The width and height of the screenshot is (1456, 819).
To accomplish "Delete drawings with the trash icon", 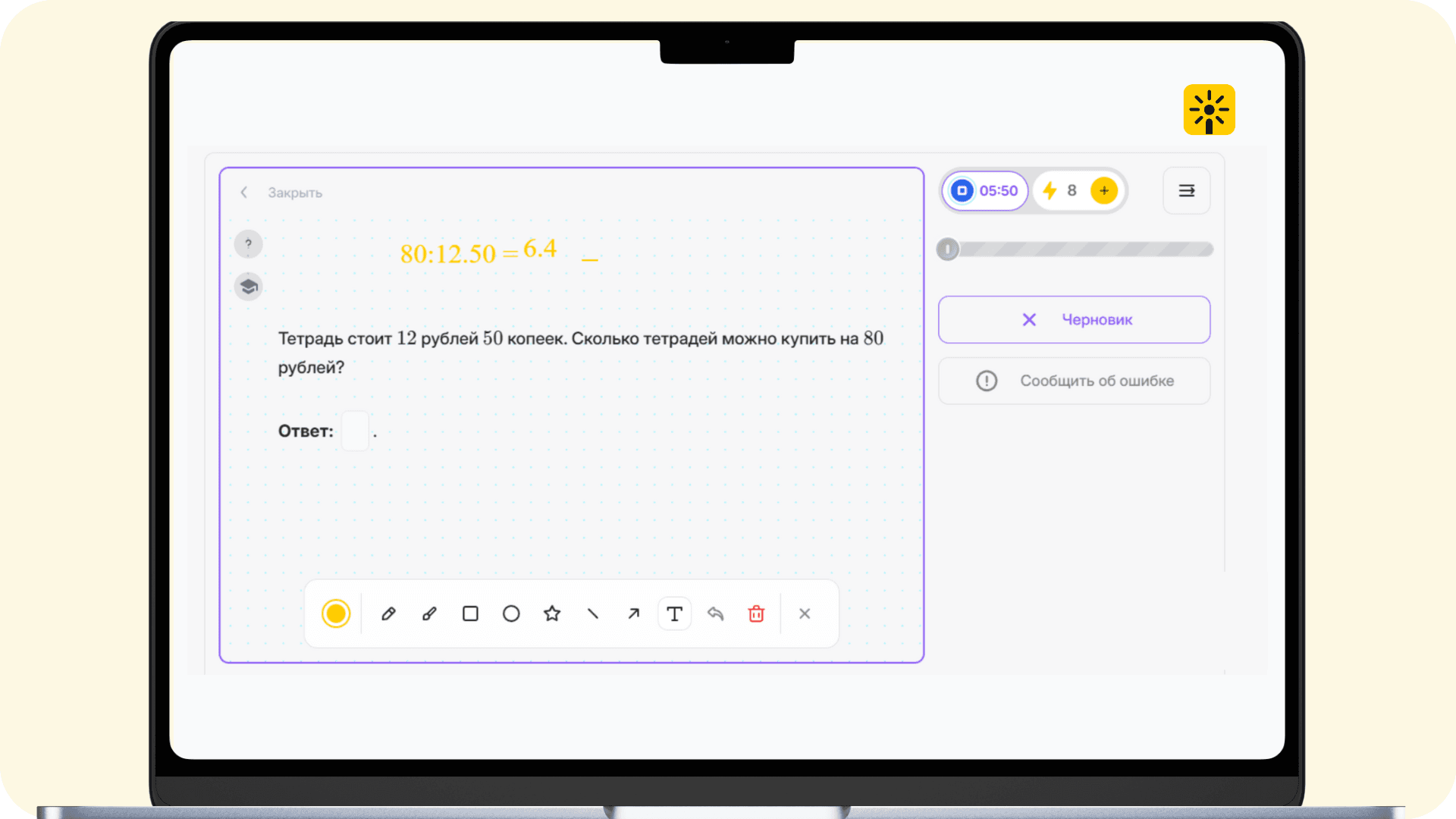I will click(x=756, y=614).
